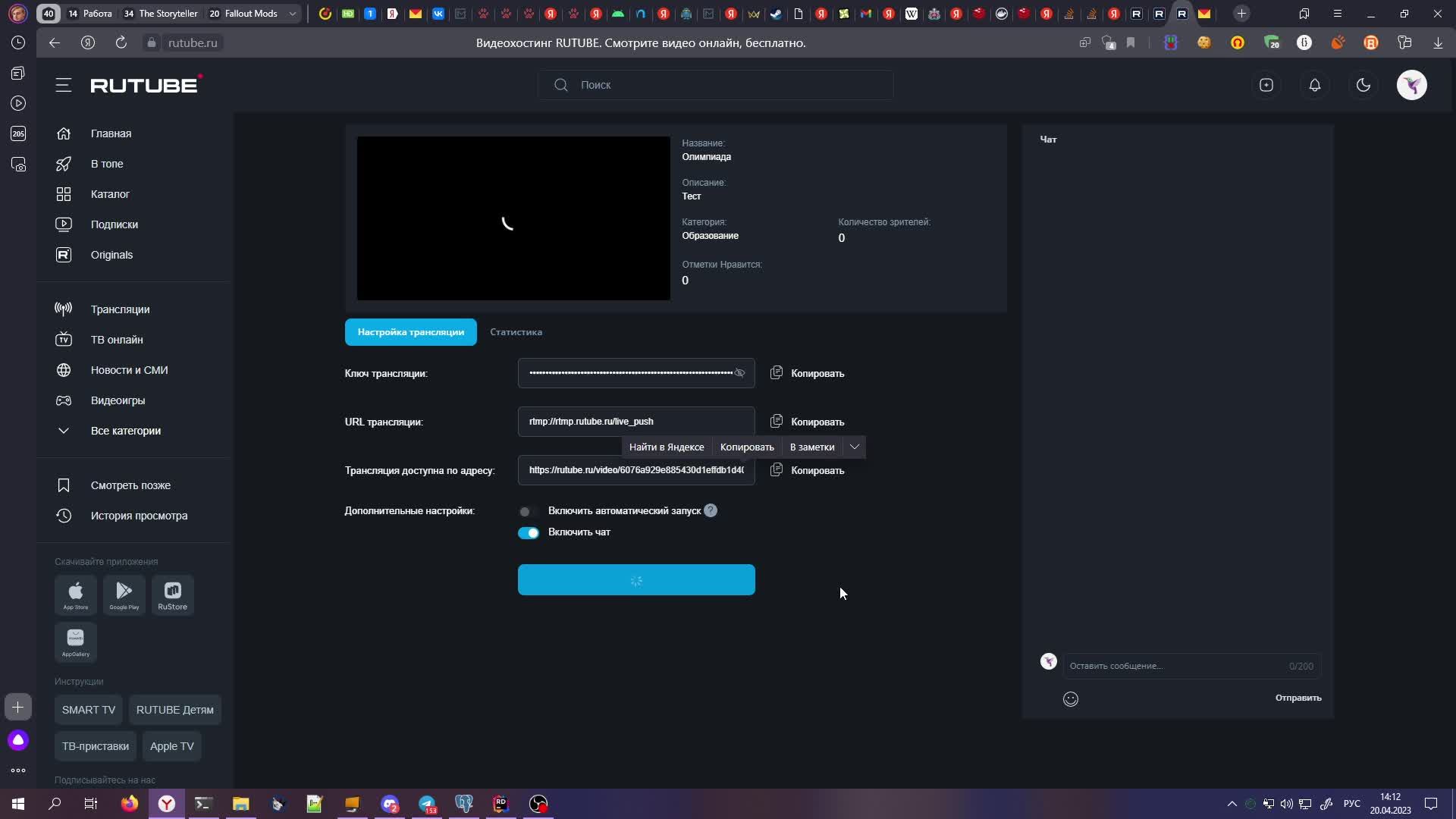This screenshot has width=1456, height=819.
Task: Click the SMART TV instruction link
Action: [x=89, y=710]
